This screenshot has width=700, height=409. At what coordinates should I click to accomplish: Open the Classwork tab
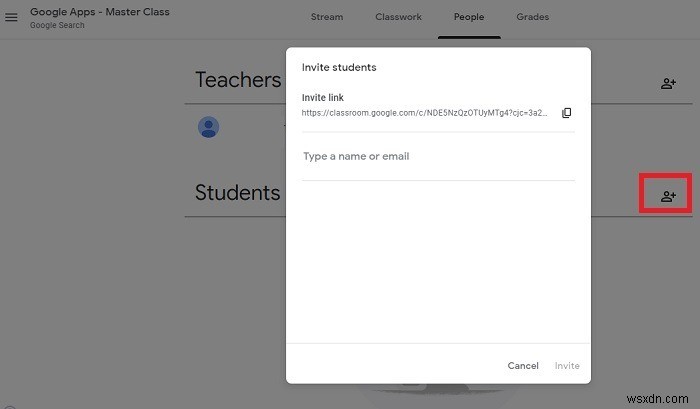click(398, 17)
